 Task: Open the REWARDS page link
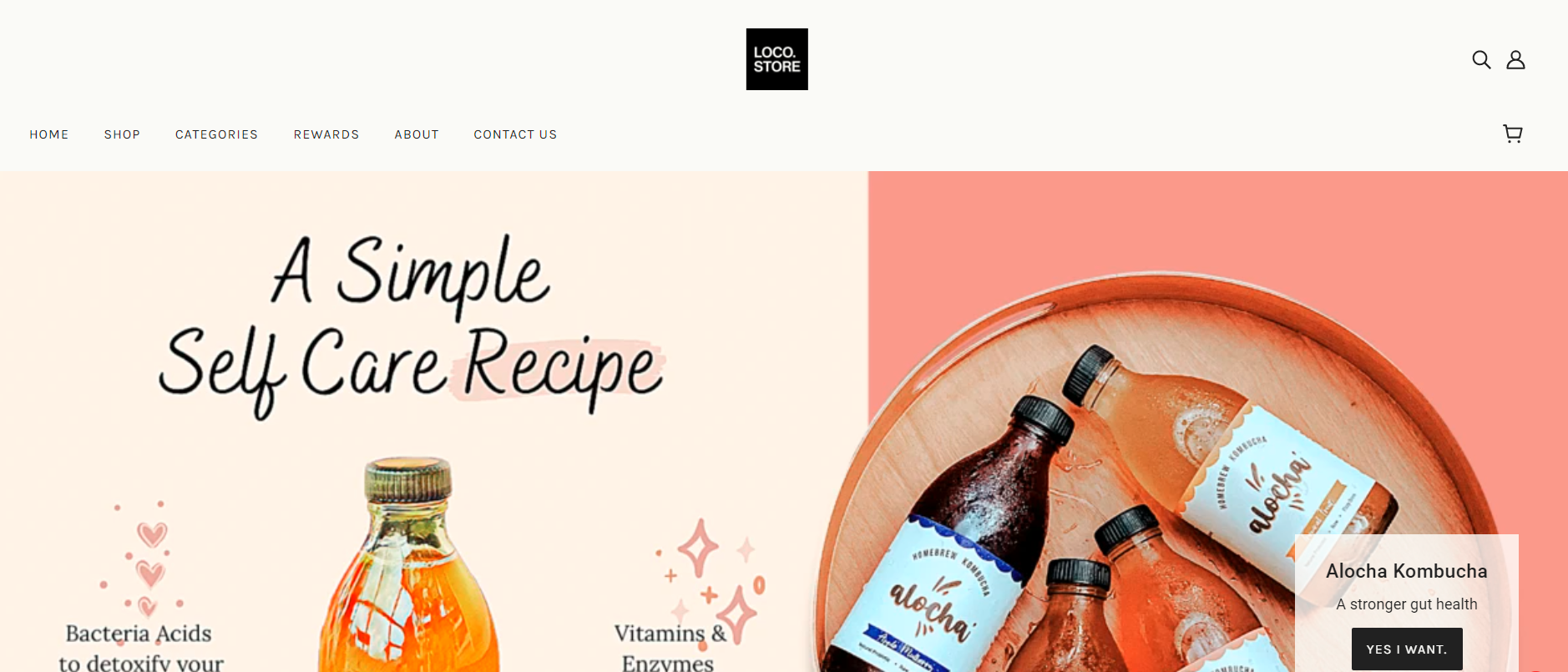[x=326, y=134]
